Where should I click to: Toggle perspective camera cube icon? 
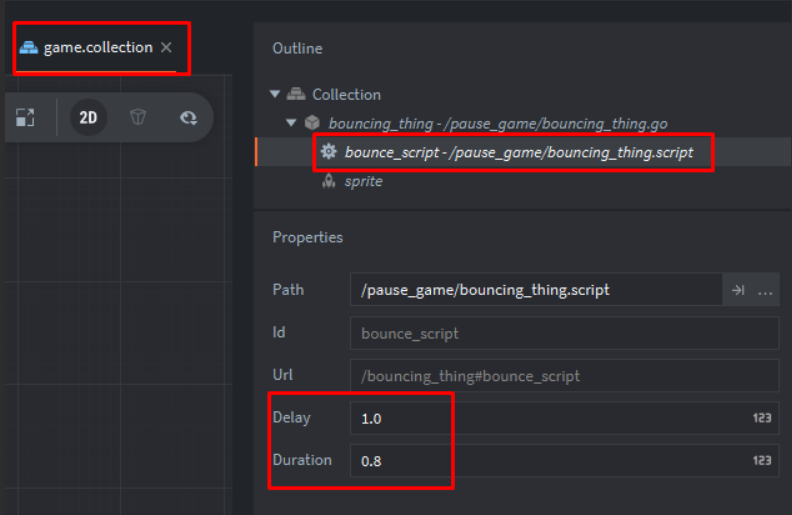pyautogui.click(x=138, y=117)
